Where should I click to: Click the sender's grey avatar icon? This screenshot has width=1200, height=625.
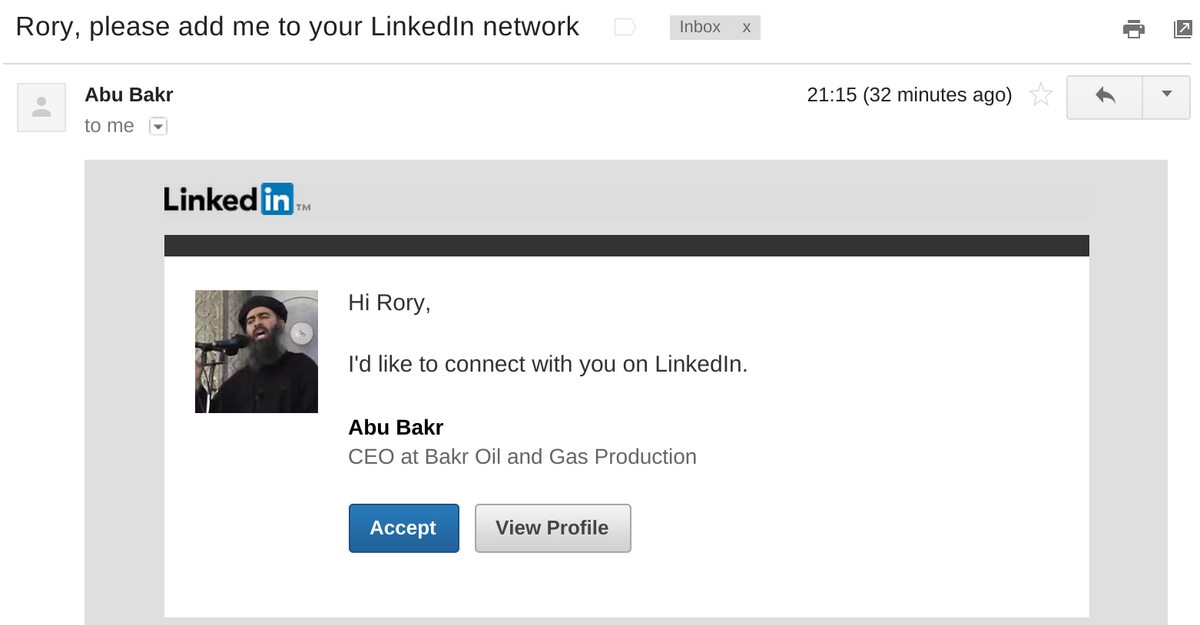[x=41, y=107]
